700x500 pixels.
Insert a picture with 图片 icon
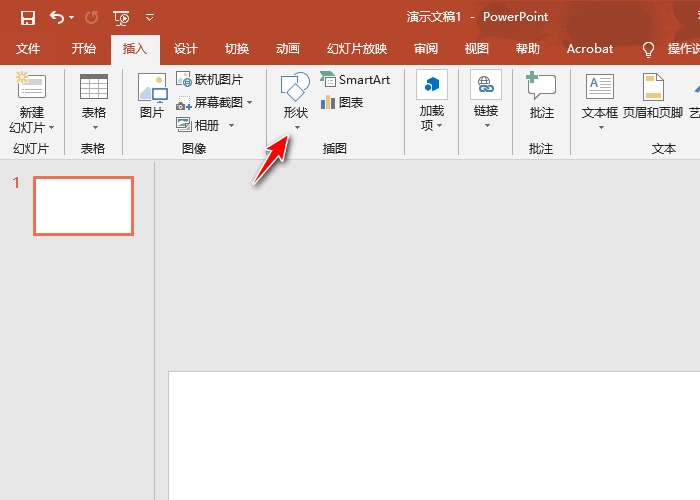[152, 88]
